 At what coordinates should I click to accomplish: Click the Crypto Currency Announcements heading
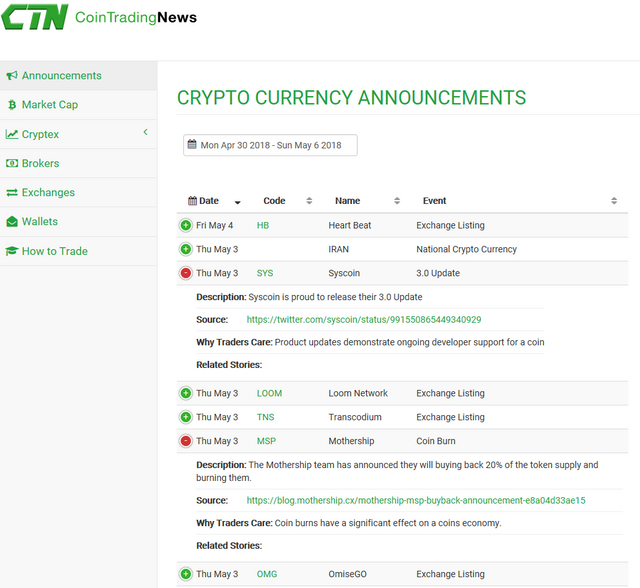tap(351, 98)
